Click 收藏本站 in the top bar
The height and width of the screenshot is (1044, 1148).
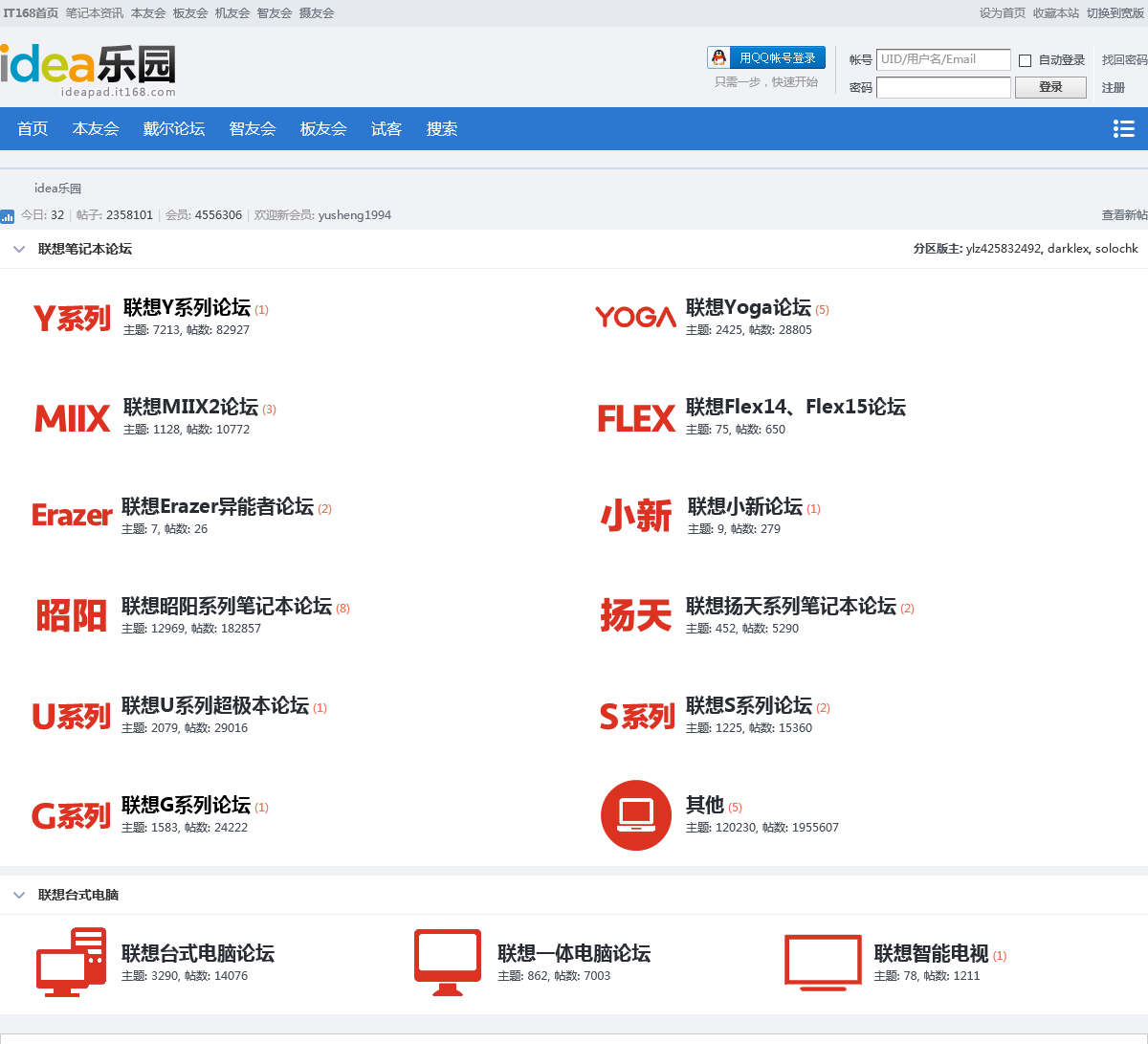tap(1056, 13)
